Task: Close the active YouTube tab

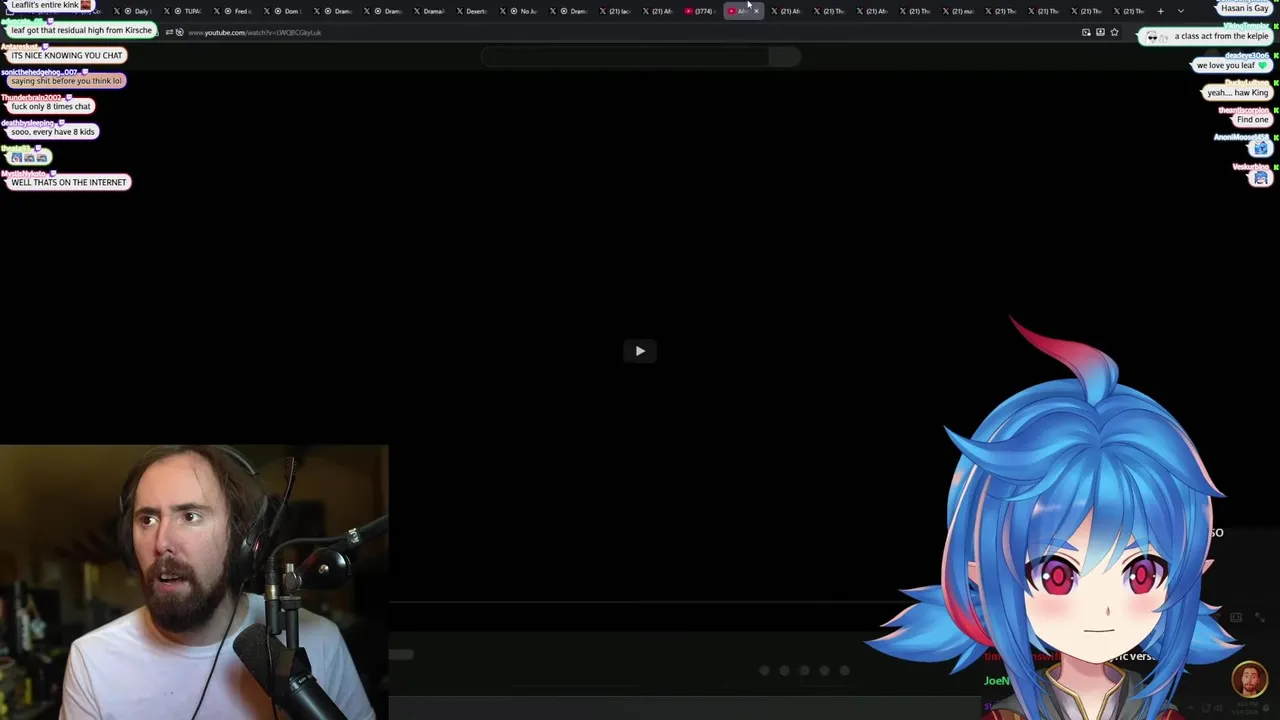Action: click(756, 11)
